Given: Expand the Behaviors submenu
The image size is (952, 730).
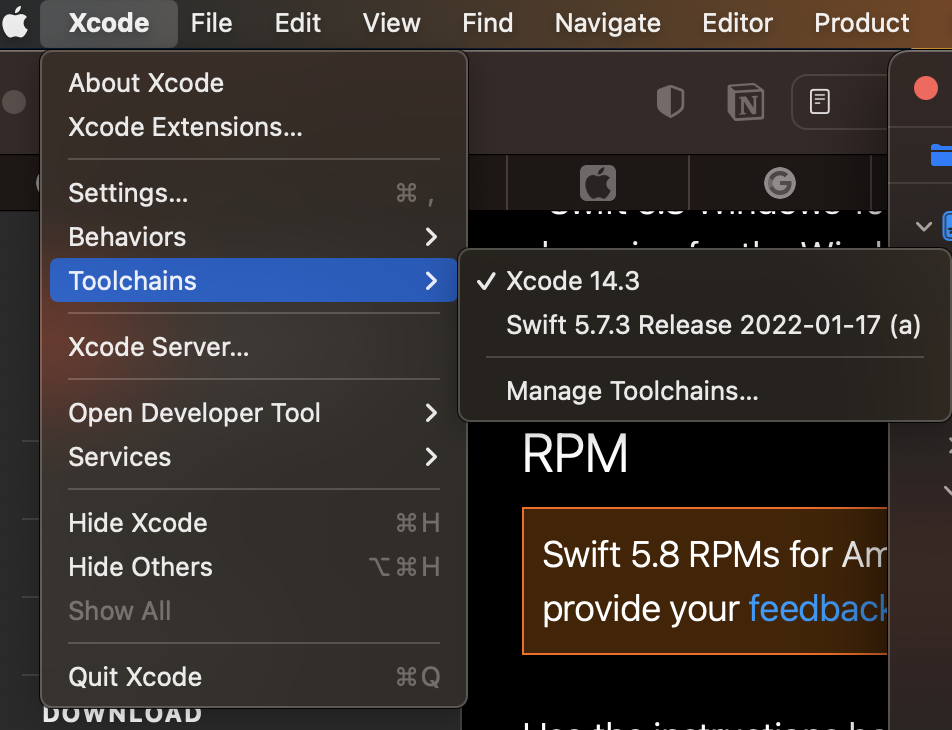Looking at the screenshot, I should (x=254, y=237).
